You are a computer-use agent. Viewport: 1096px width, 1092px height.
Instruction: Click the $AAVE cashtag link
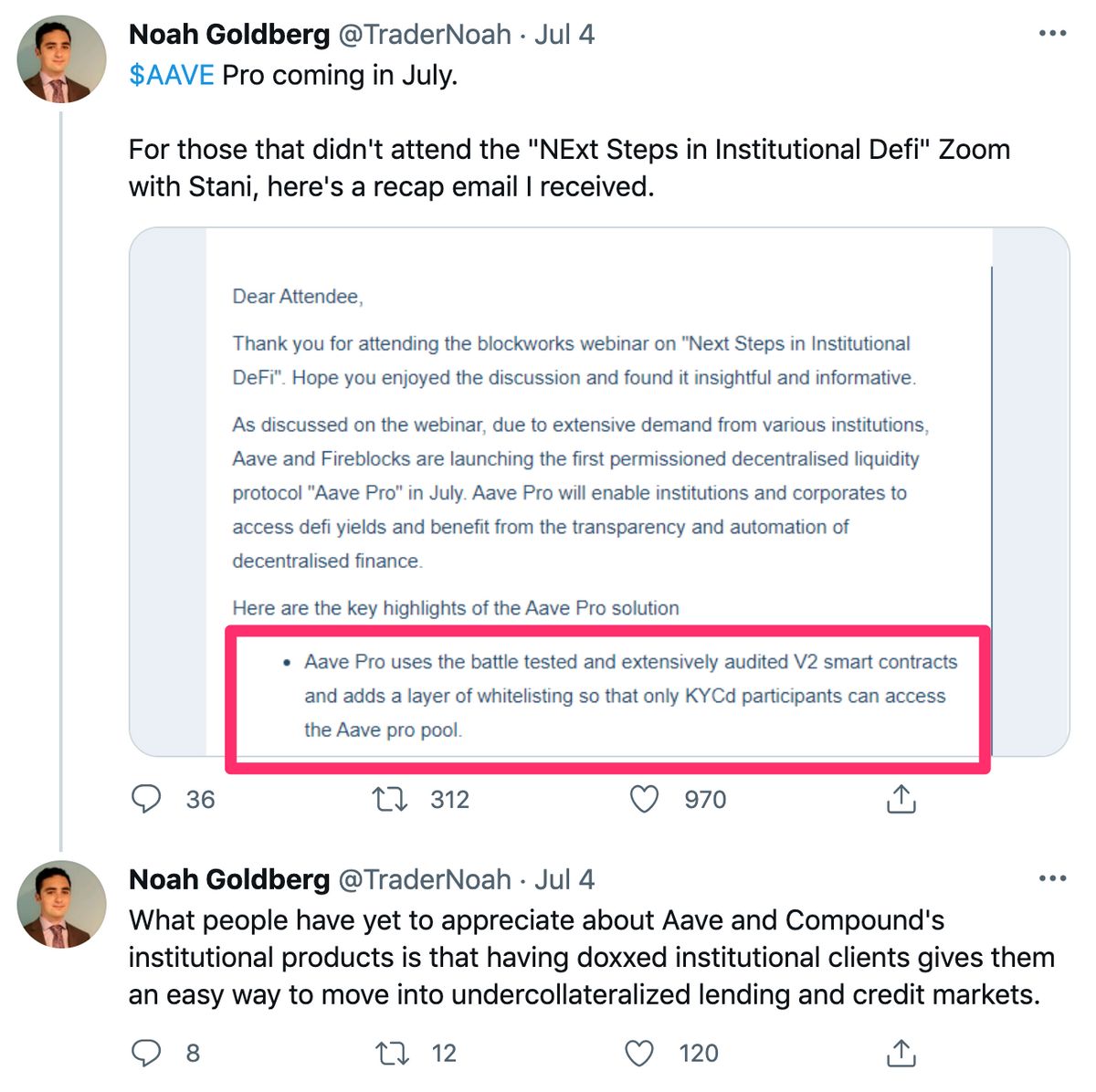(x=172, y=75)
